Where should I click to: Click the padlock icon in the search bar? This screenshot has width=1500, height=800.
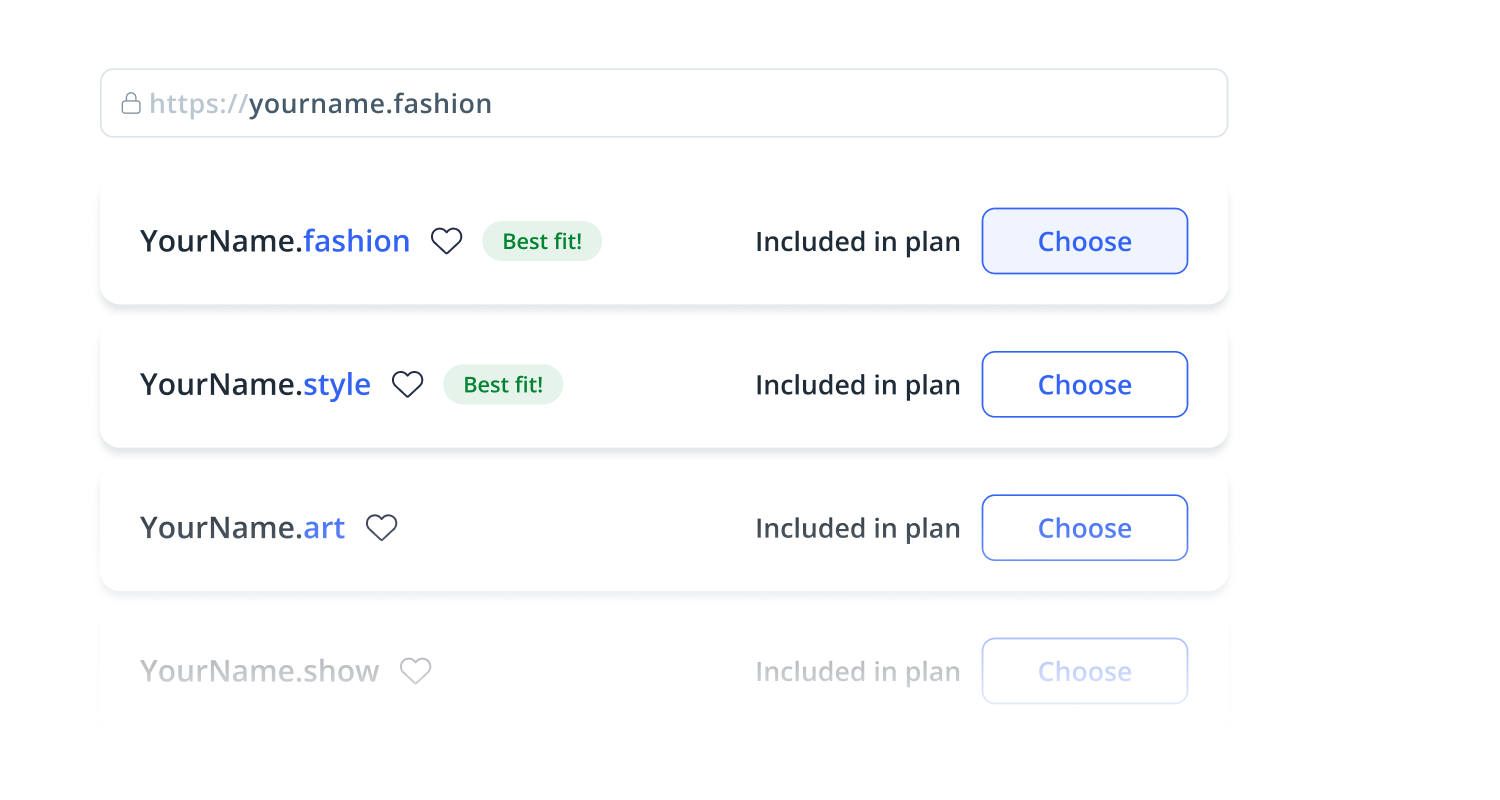coord(131,103)
